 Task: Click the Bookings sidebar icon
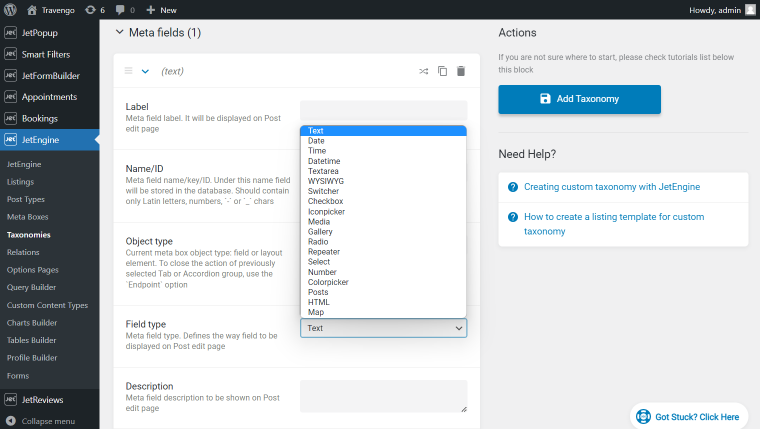(11, 118)
